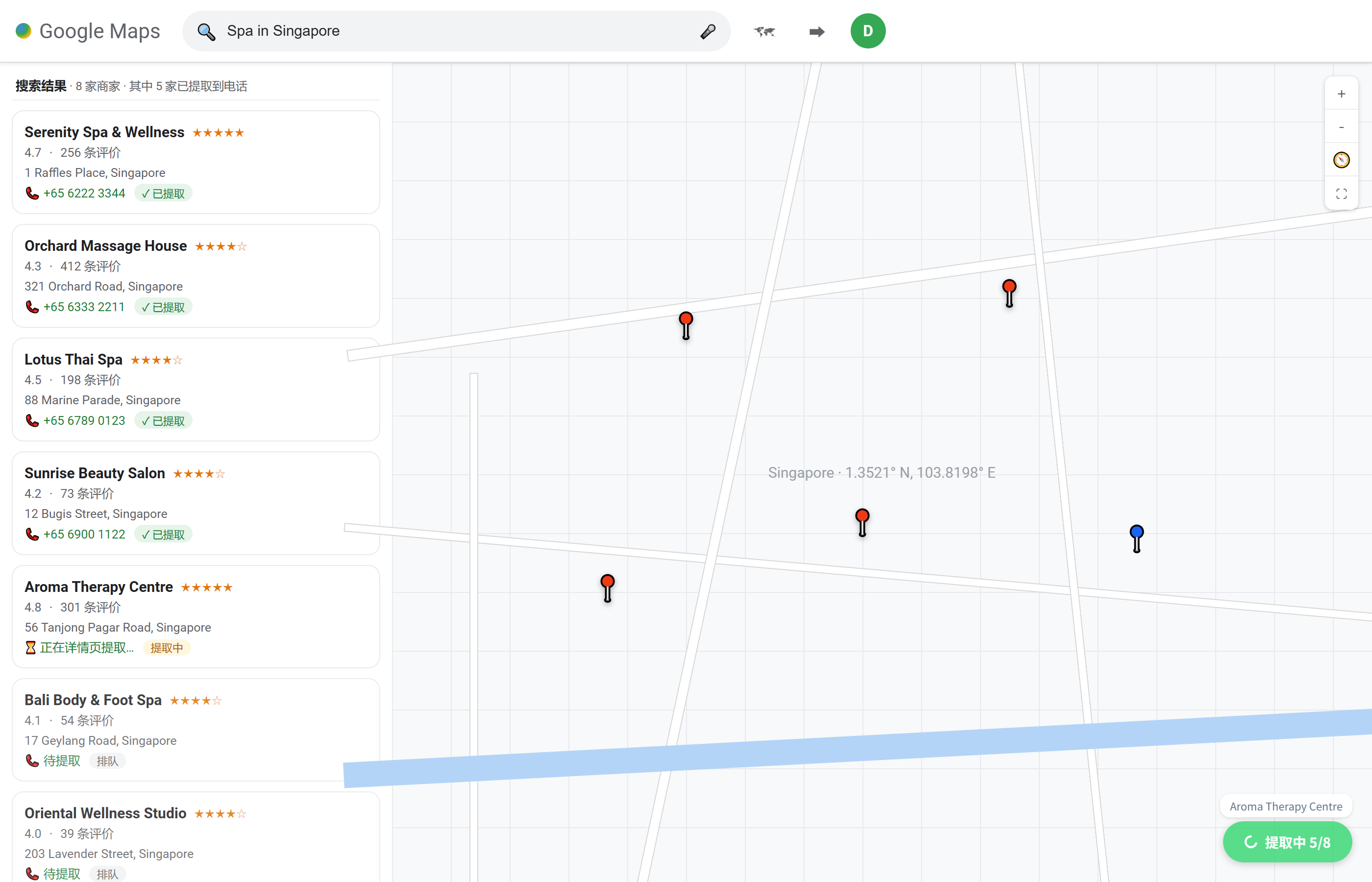Image resolution: width=1372 pixels, height=882 pixels.
Task: Click the microphone icon in search bar
Action: point(708,31)
